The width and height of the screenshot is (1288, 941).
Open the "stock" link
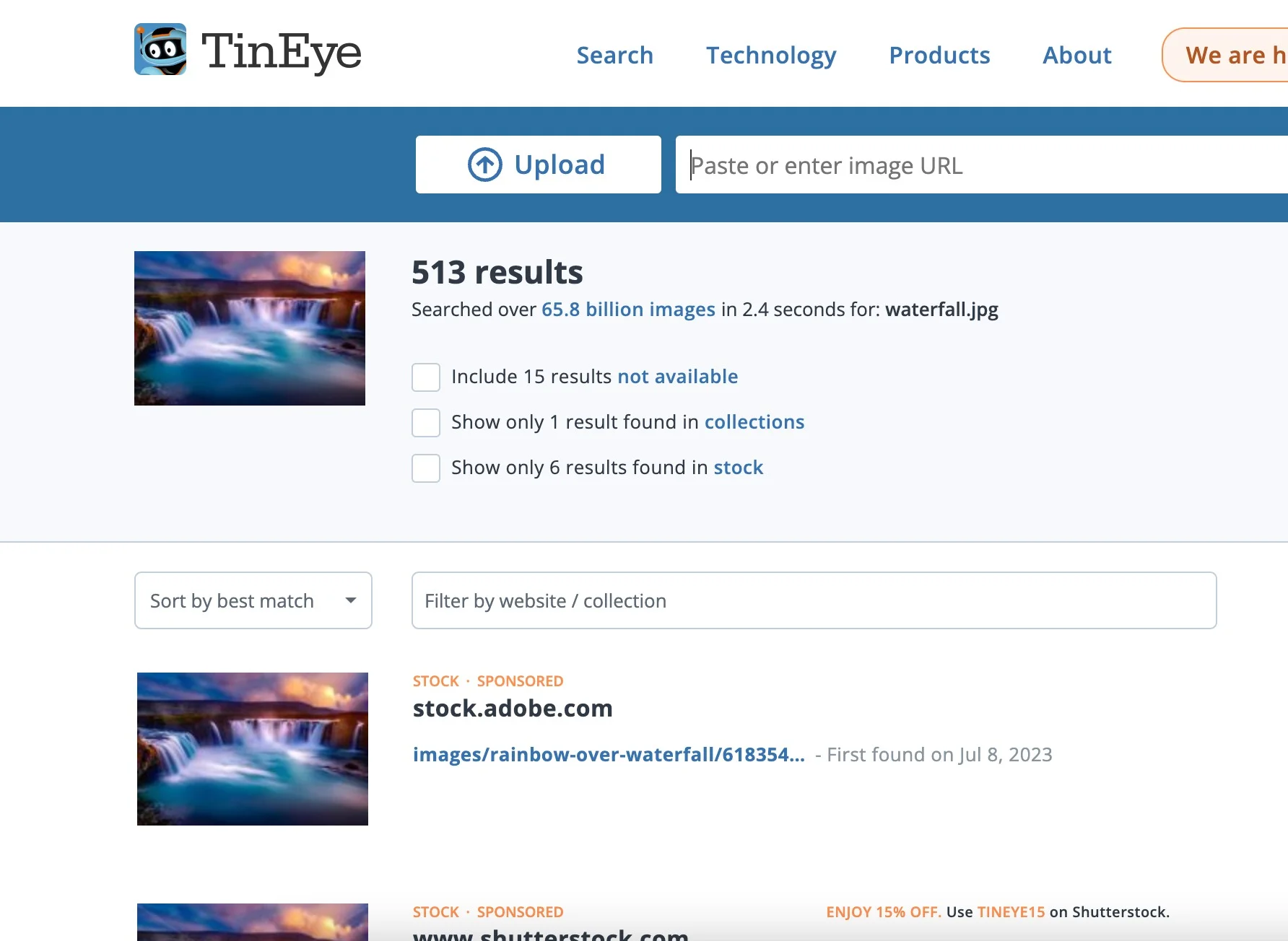(x=738, y=467)
